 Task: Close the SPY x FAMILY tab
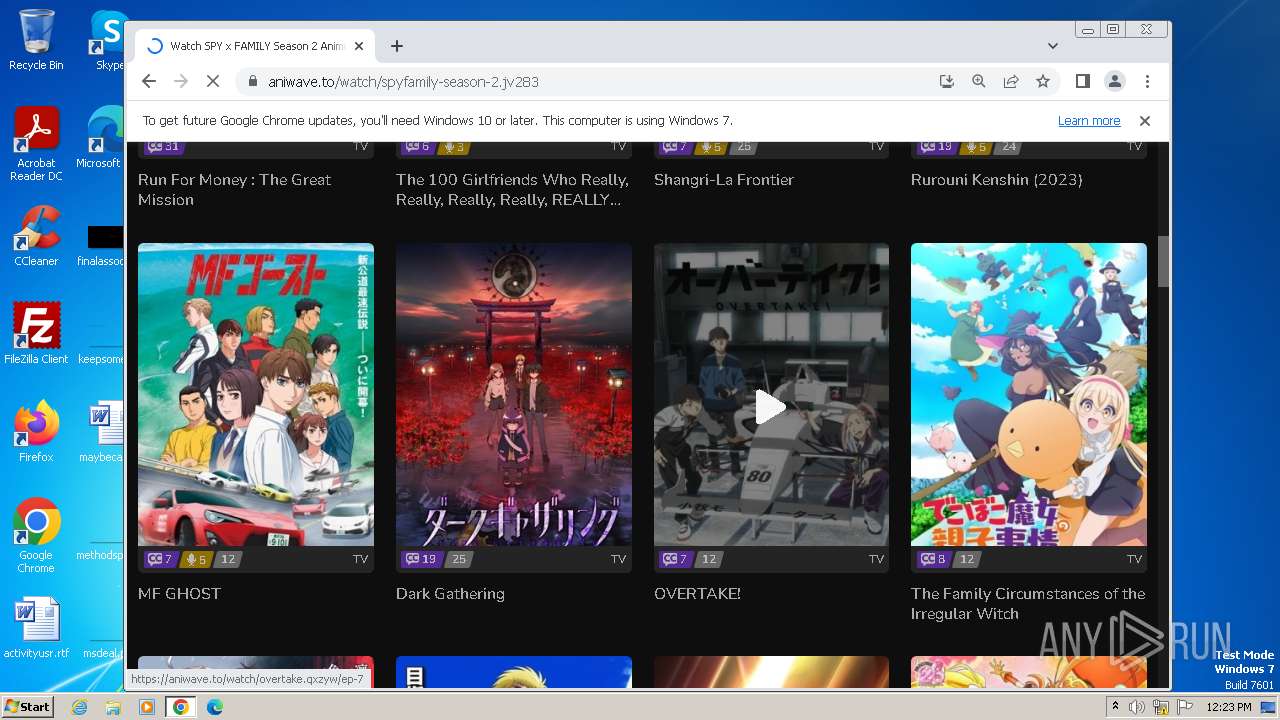click(x=359, y=46)
